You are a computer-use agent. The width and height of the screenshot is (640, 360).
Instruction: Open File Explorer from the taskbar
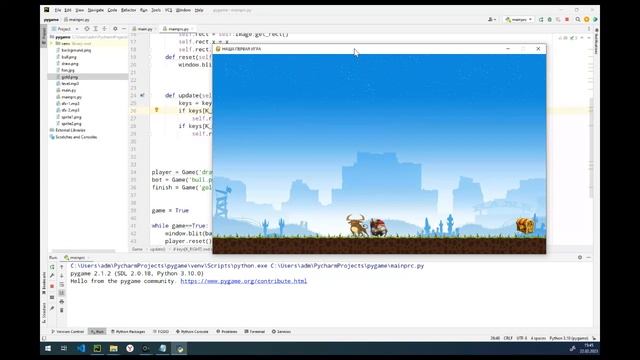113,349
